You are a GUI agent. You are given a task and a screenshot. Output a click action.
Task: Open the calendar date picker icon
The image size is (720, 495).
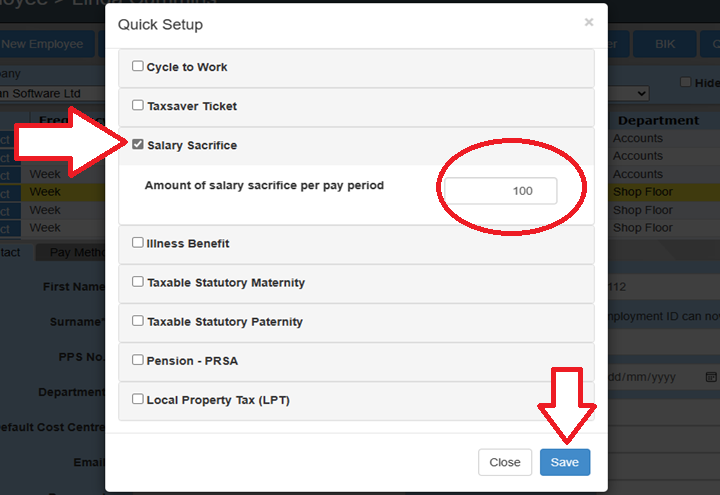pos(711,377)
